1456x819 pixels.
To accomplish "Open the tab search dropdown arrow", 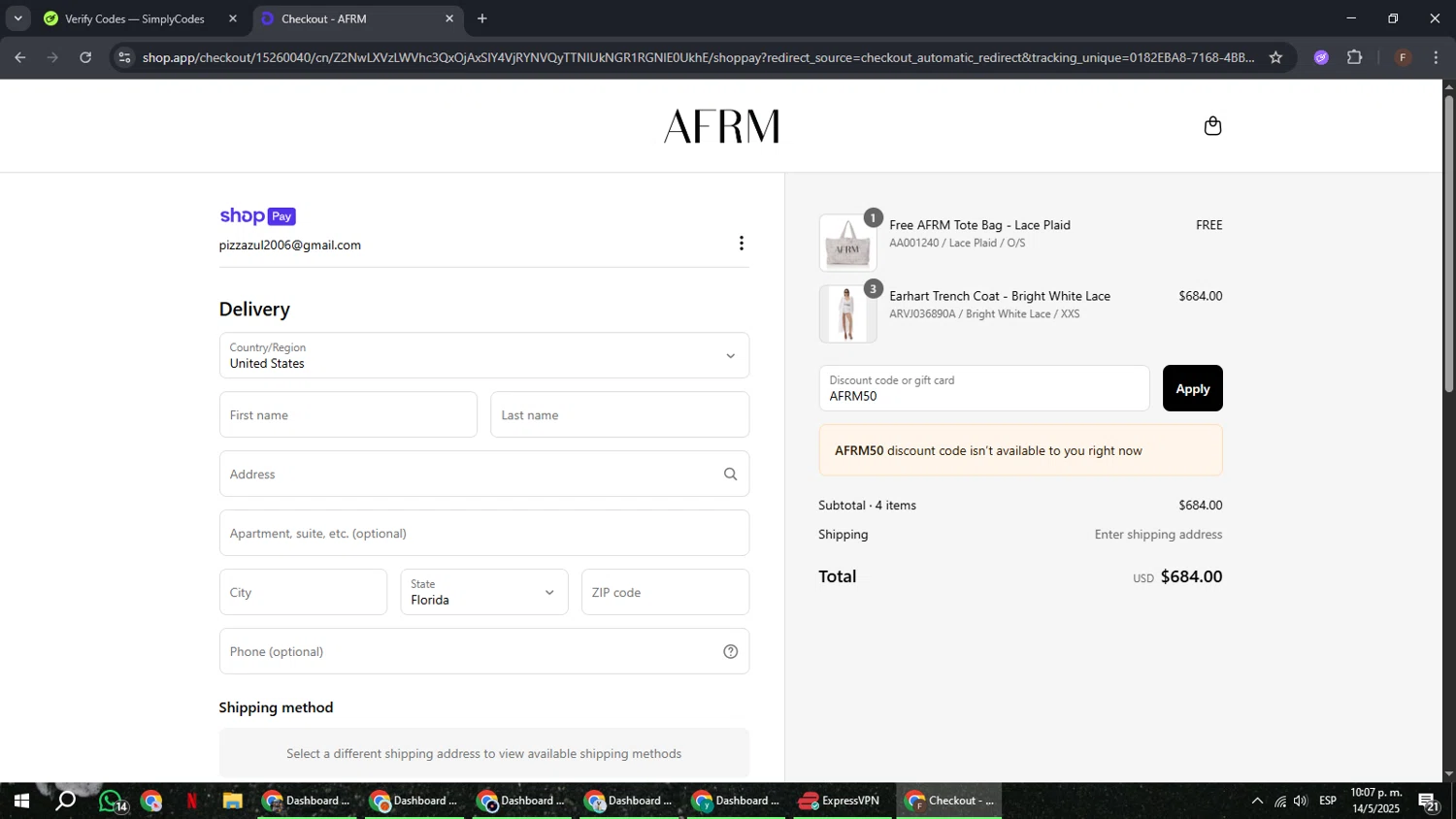I will (17, 18).
